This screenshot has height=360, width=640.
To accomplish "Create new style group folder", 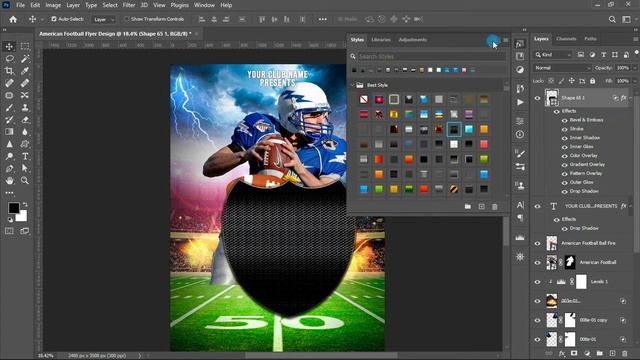I will (x=468, y=207).
